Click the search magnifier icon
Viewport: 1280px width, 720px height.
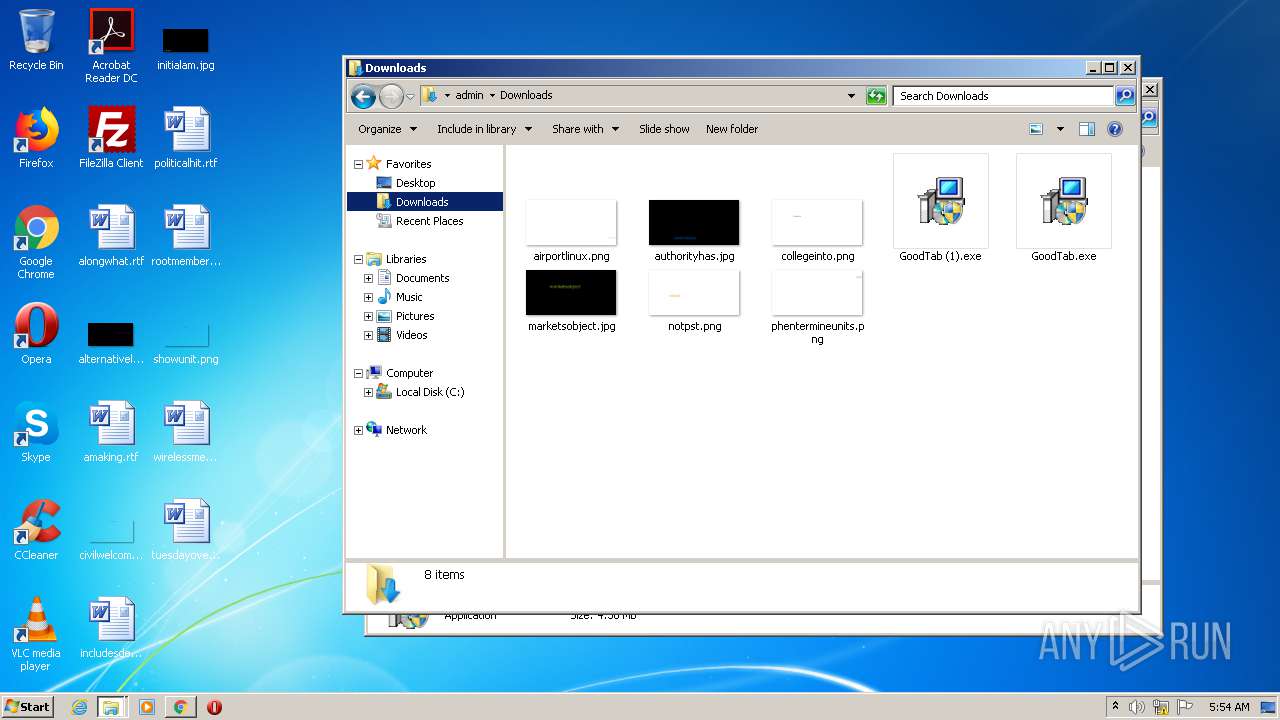1125,96
